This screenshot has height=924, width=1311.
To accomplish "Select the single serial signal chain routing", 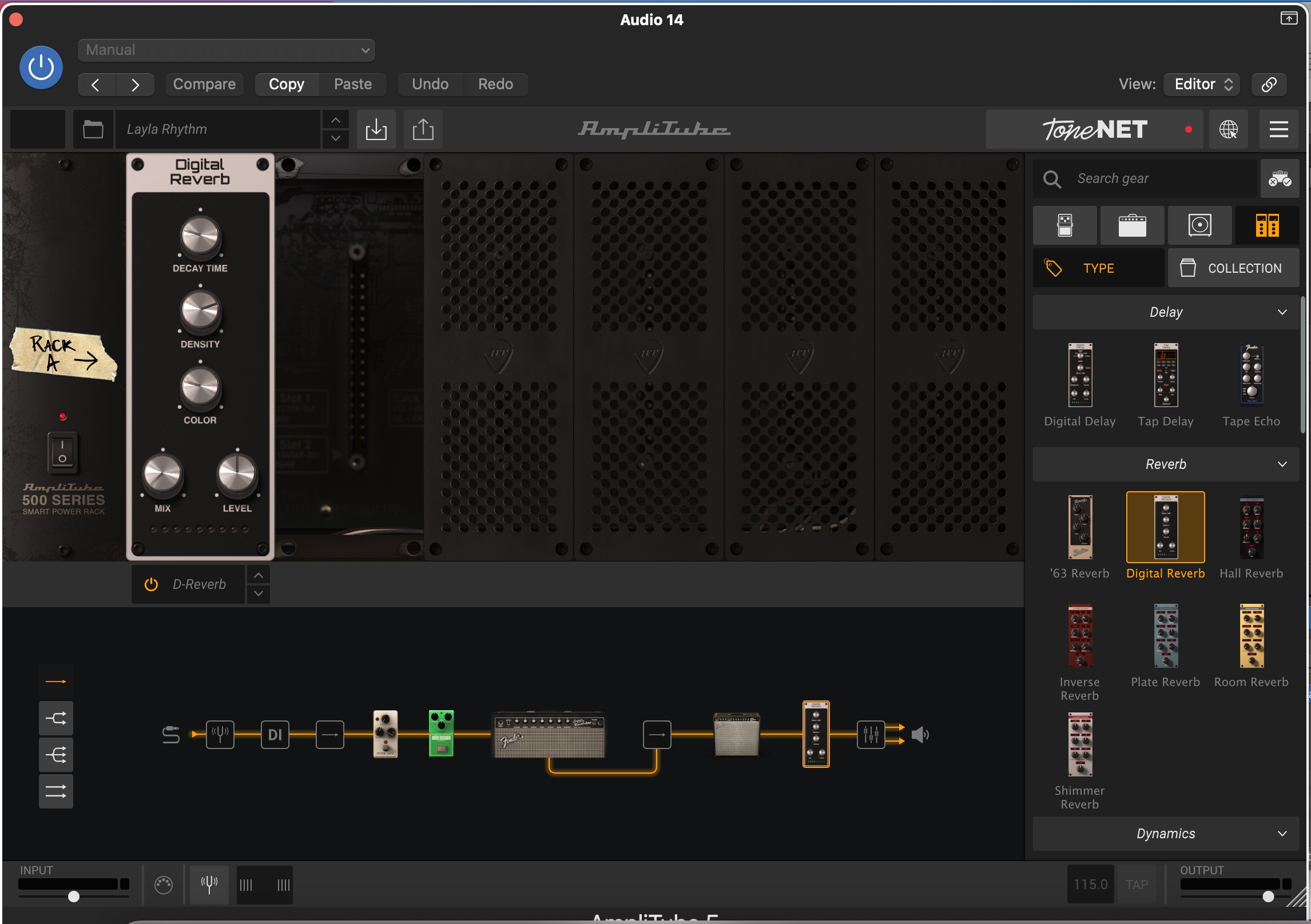I will coord(55,682).
